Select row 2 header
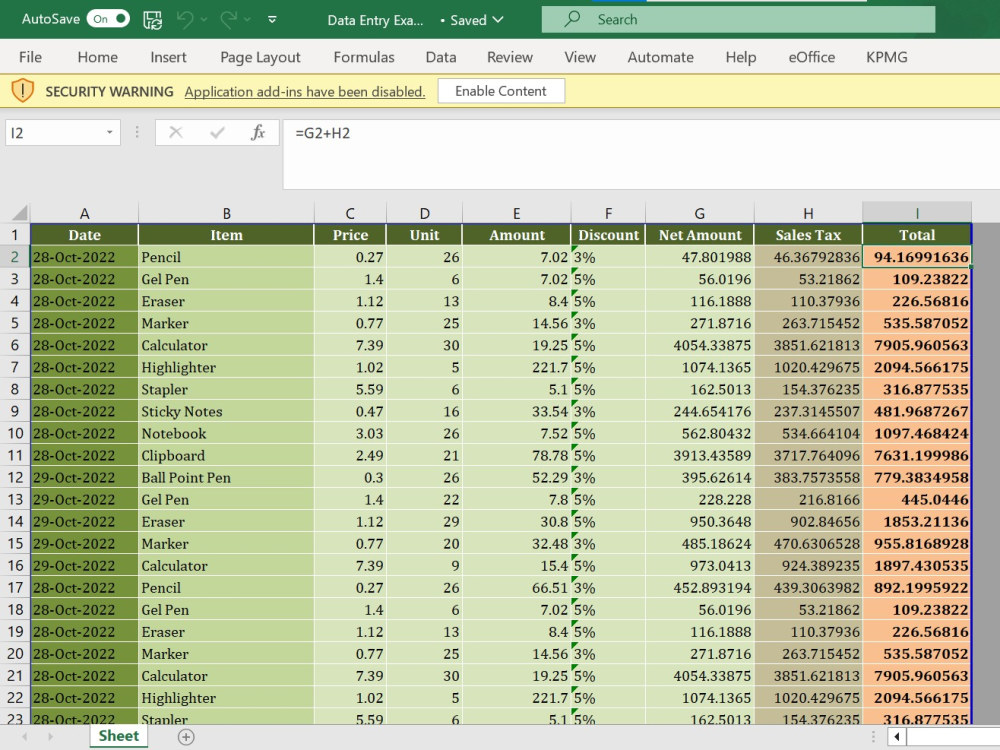1000x750 pixels. 15,257
